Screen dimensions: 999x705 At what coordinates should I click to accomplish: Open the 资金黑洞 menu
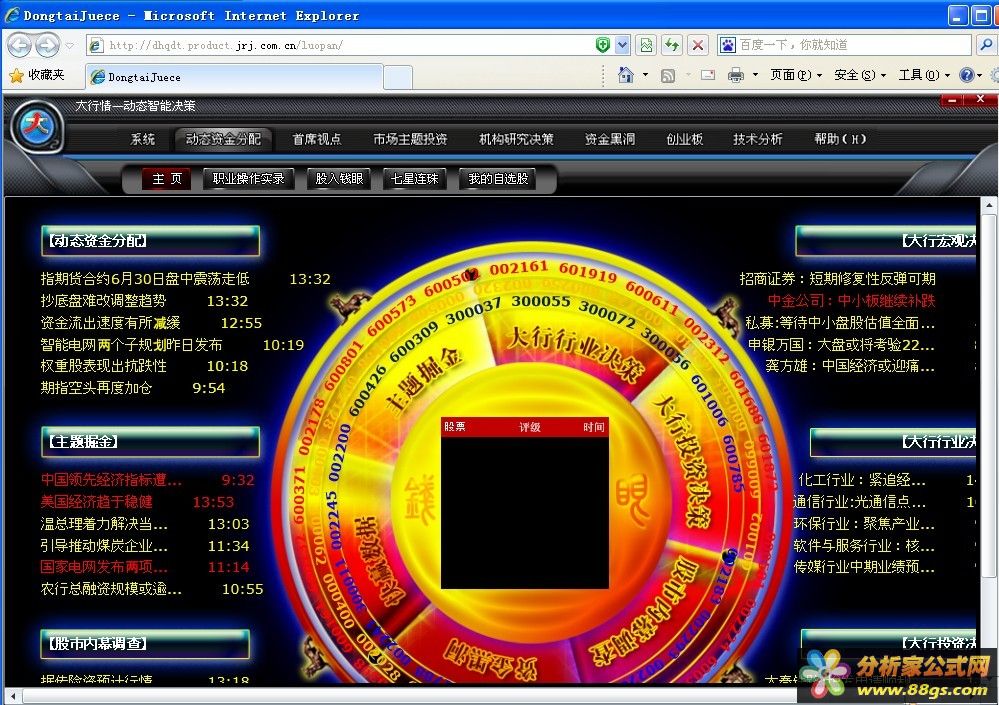610,139
